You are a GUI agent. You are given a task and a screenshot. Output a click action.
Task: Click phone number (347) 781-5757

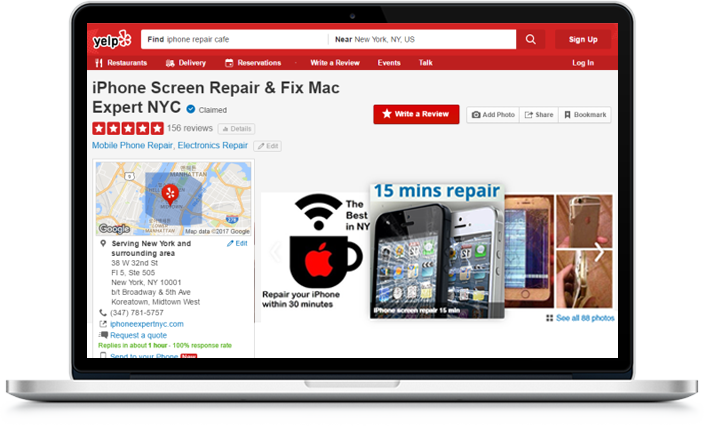(137, 312)
